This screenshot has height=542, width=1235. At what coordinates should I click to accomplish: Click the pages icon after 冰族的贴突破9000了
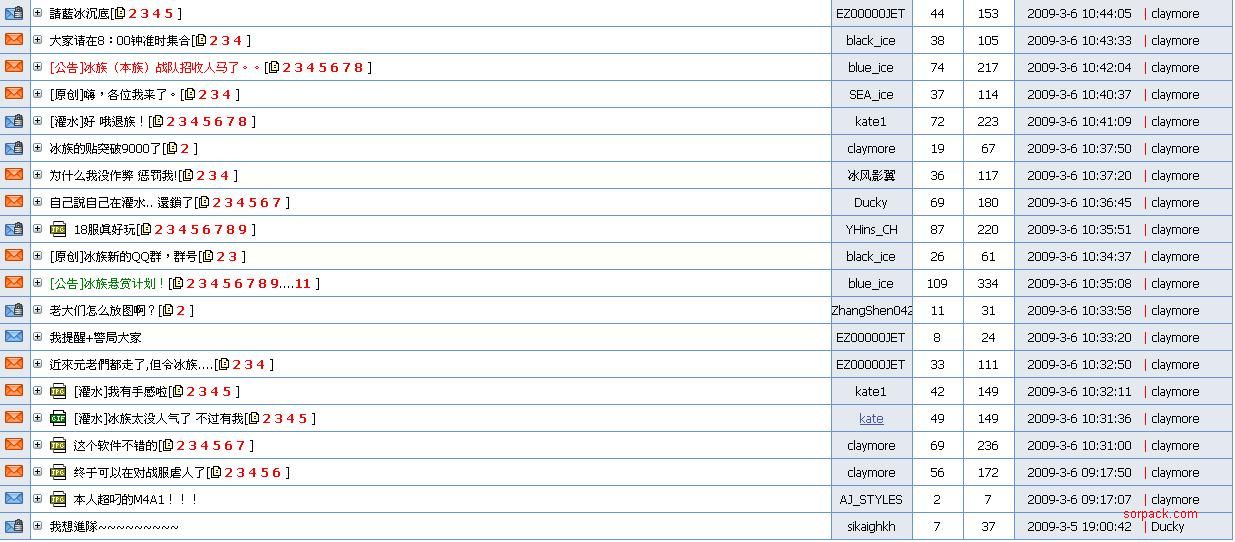pyautogui.click(x=171, y=149)
